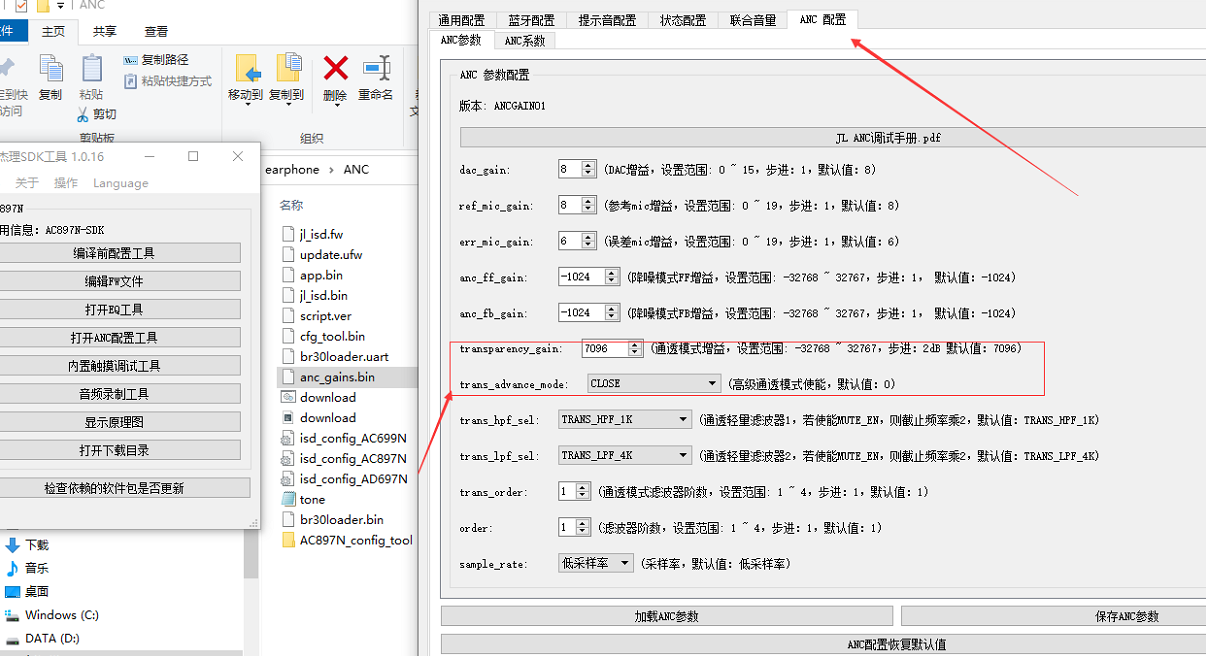Switch to the 共享 ribbon tab
This screenshot has width=1206, height=656.
(x=105, y=32)
